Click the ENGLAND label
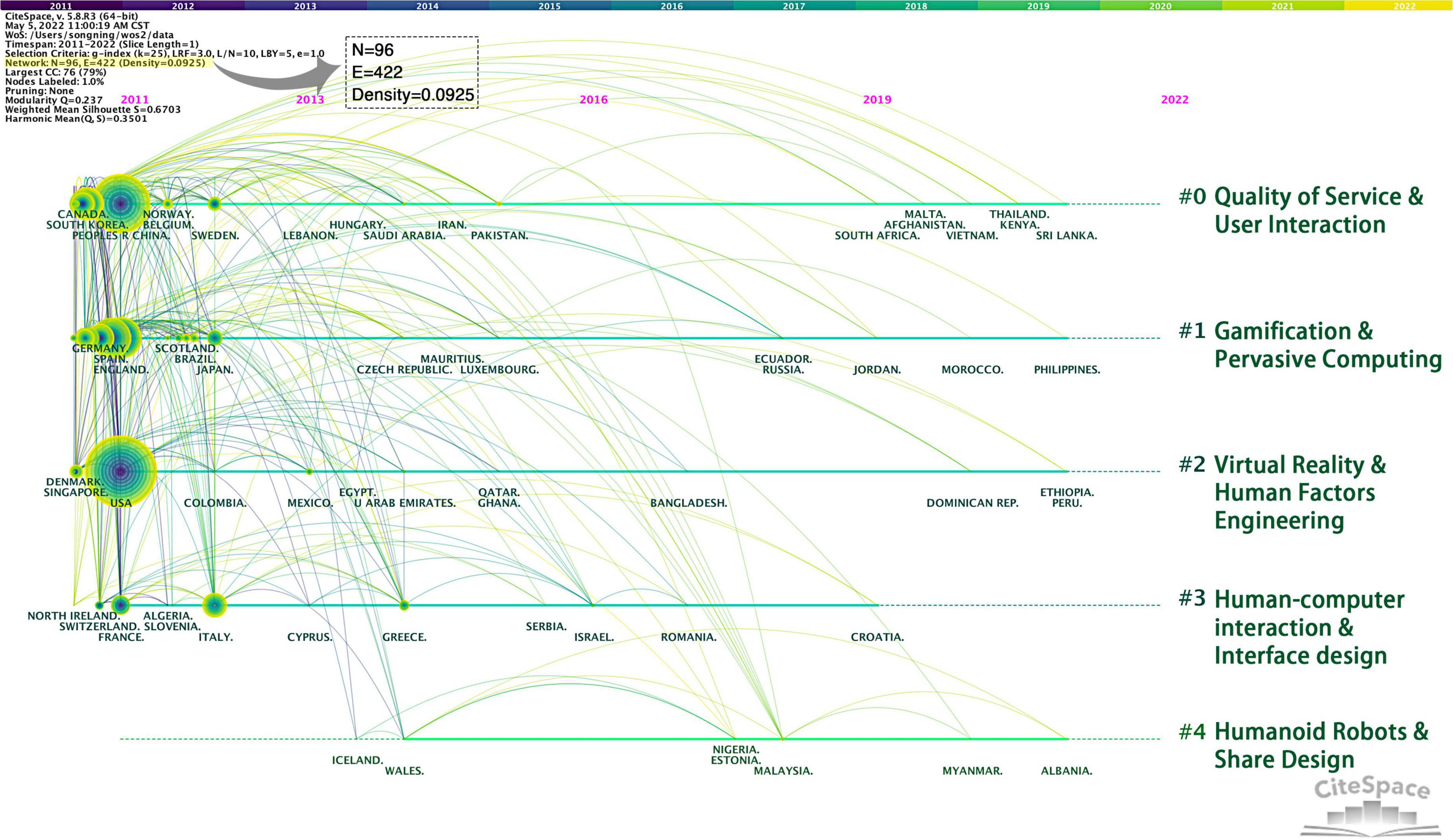The height and width of the screenshot is (840, 1453). point(121,370)
